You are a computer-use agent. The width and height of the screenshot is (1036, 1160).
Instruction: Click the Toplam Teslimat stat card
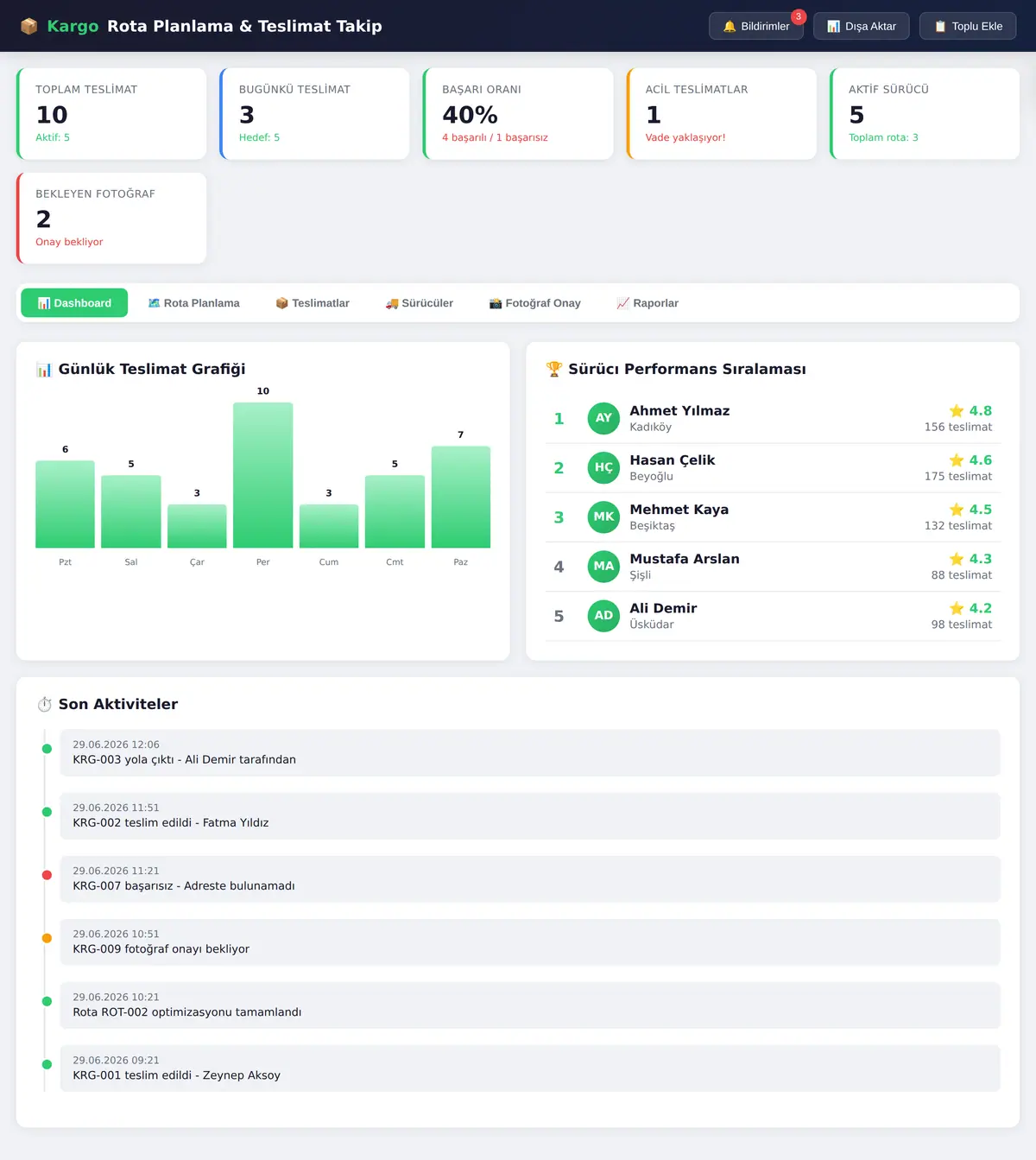(111, 114)
